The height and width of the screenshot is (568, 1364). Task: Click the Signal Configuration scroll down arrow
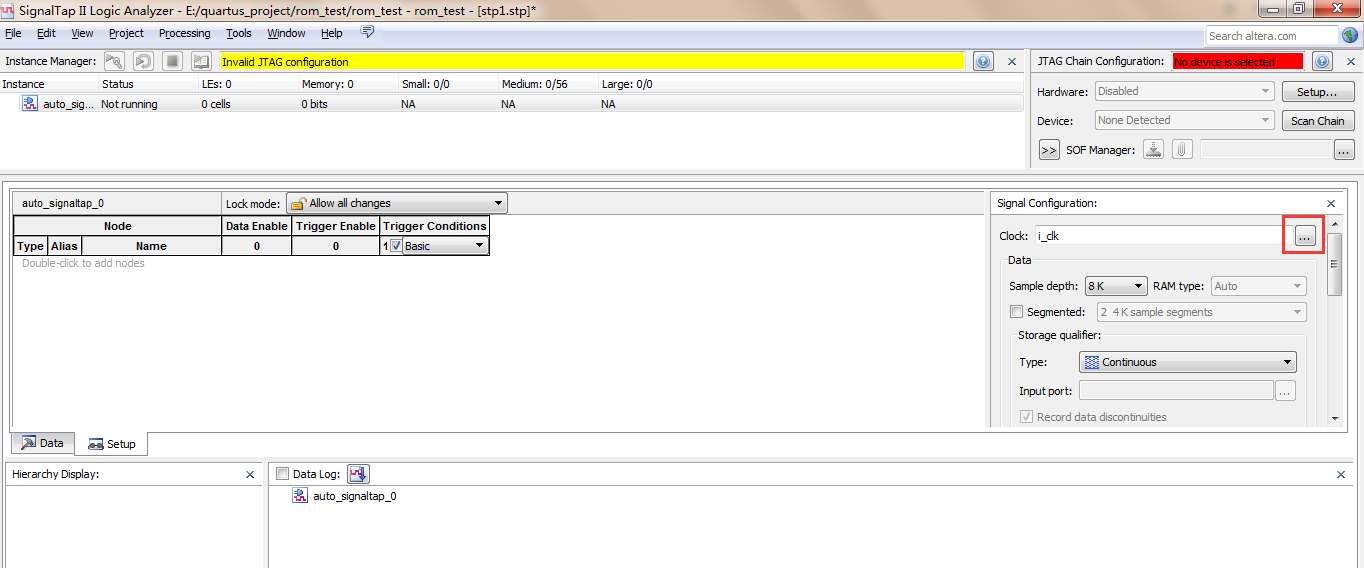pyautogui.click(x=1334, y=419)
